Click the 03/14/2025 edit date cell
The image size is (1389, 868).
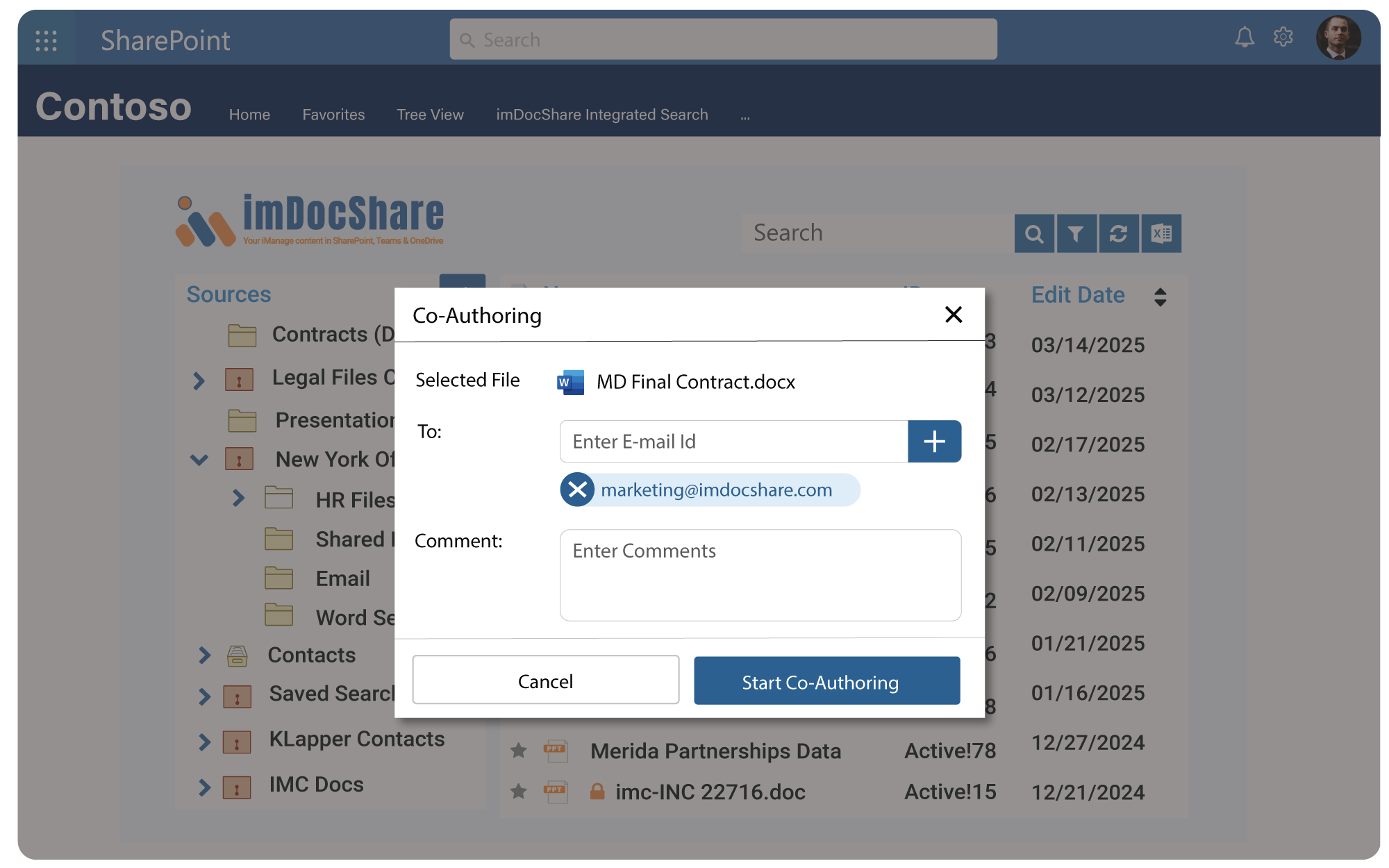[x=1088, y=345]
